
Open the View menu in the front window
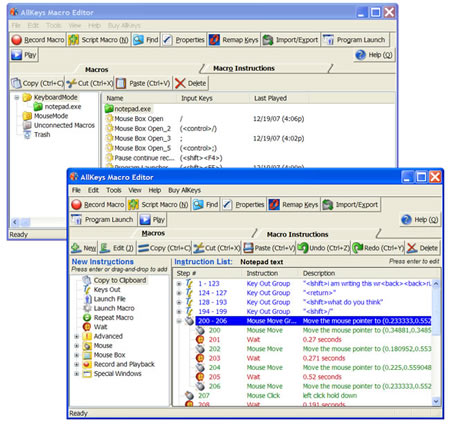pyautogui.click(x=135, y=190)
